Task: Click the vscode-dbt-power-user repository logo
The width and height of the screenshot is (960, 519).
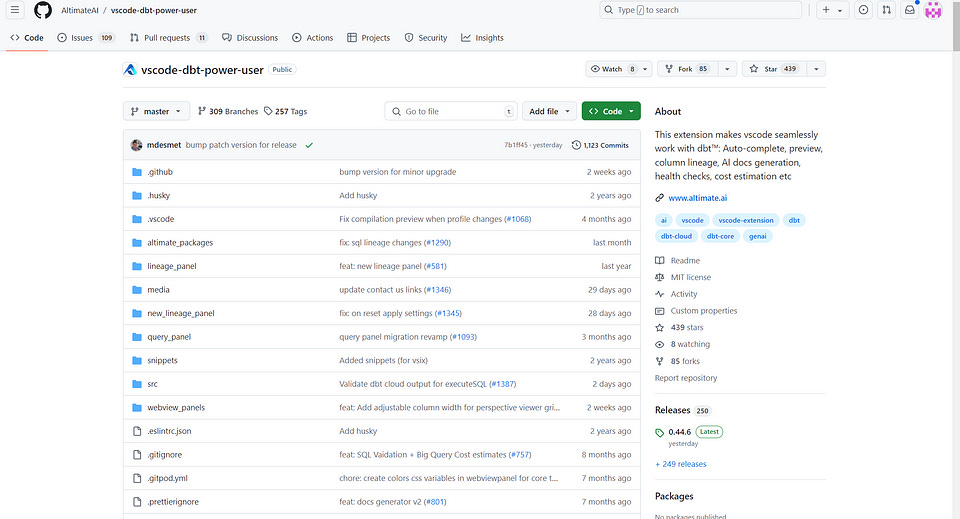Action: [x=130, y=70]
